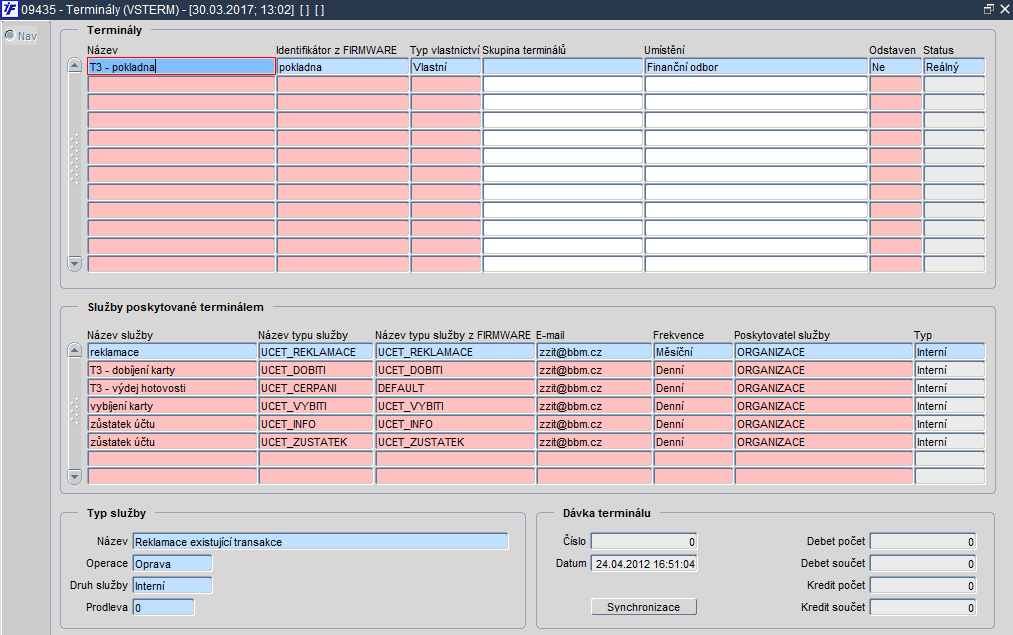Click the Datum field '24.04.2012 16:51:04'
This screenshot has height=635, width=1013.
pos(644,563)
